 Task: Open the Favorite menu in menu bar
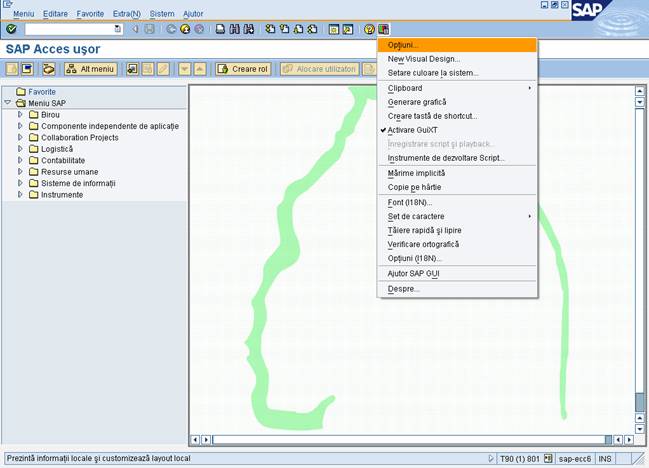tap(90, 14)
